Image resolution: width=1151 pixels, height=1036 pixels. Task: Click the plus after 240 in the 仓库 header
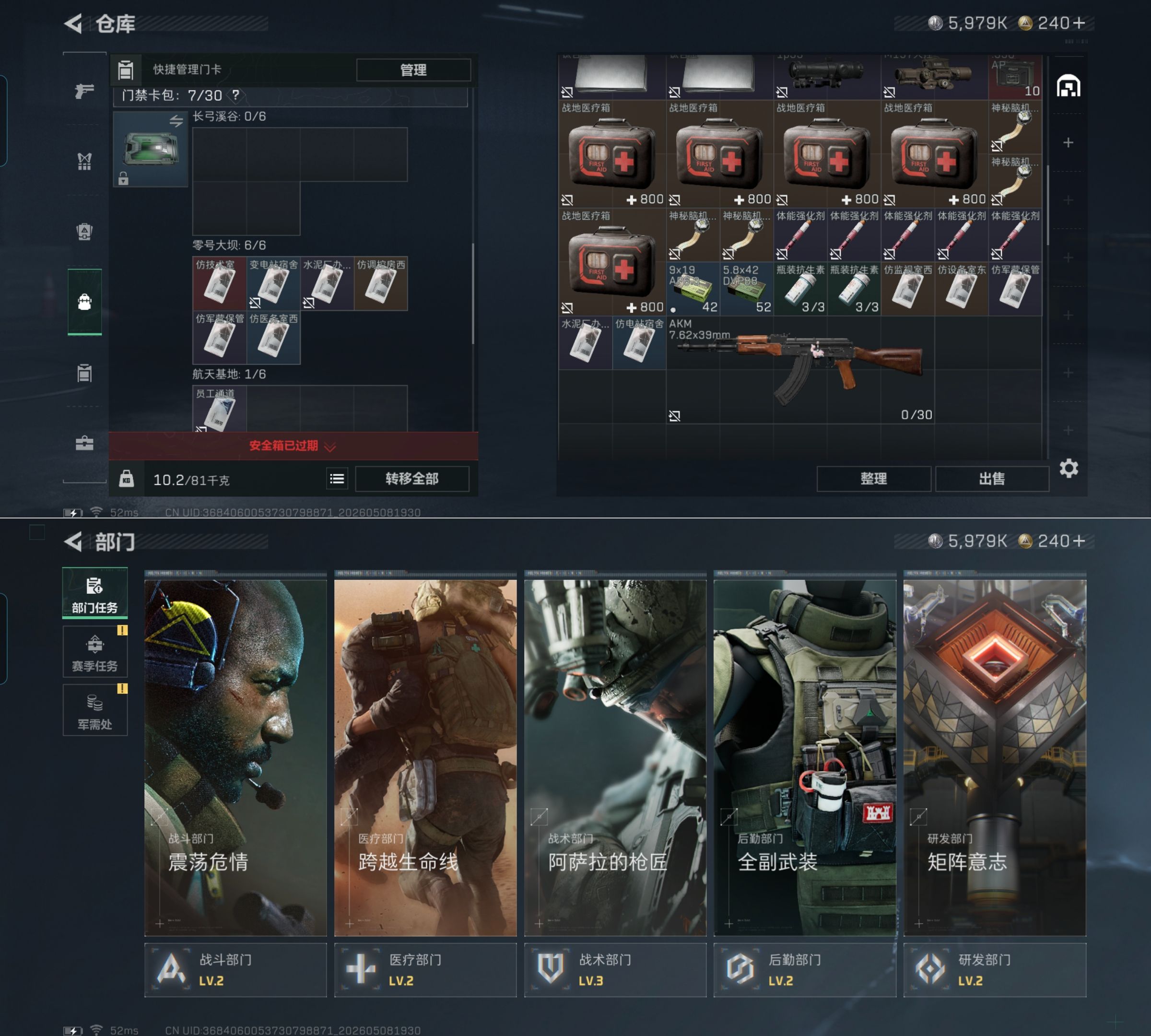pyautogui.click(x=1079, y=23)
